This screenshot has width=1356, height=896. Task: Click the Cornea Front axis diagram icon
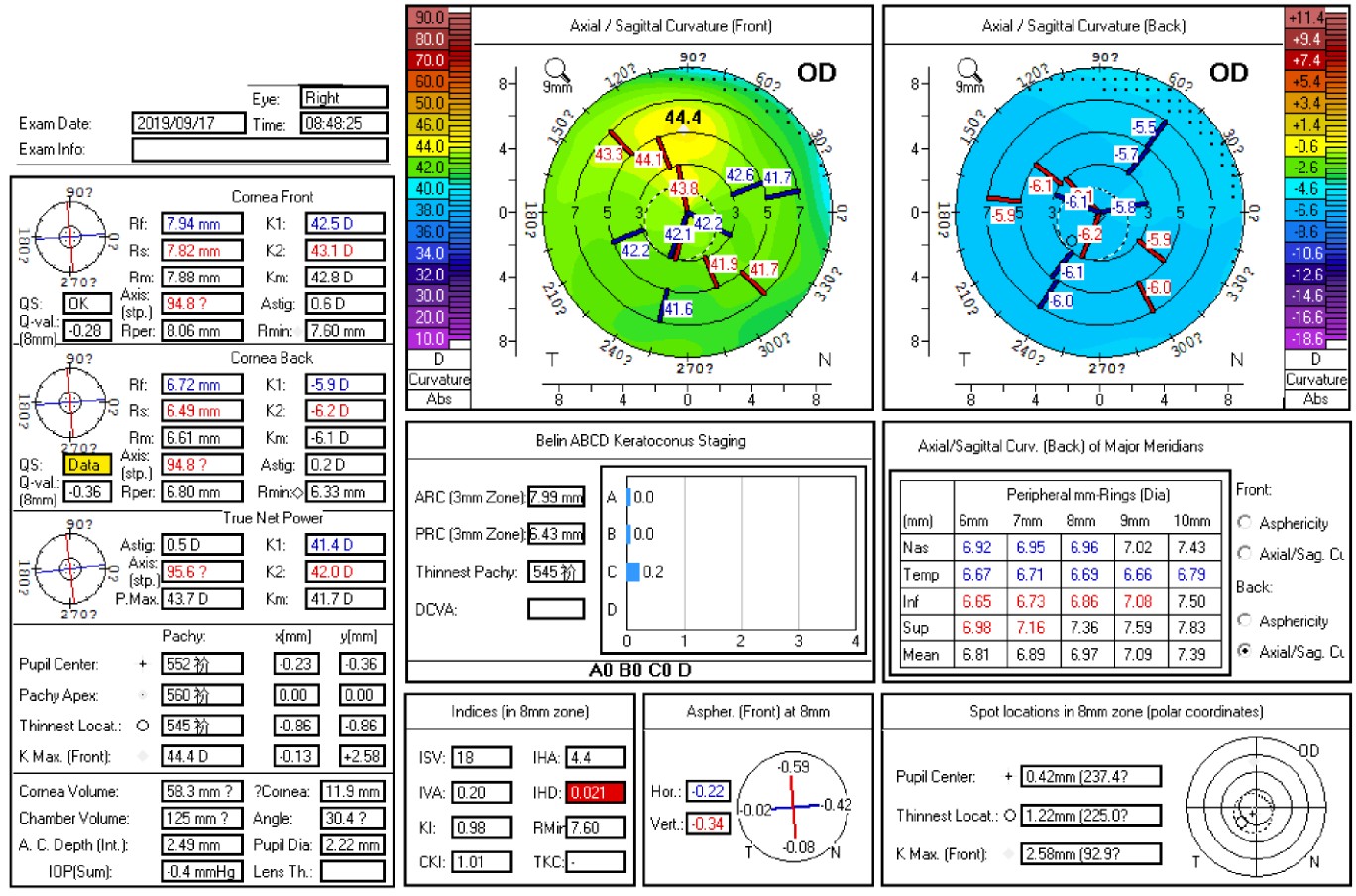[69, 236]
